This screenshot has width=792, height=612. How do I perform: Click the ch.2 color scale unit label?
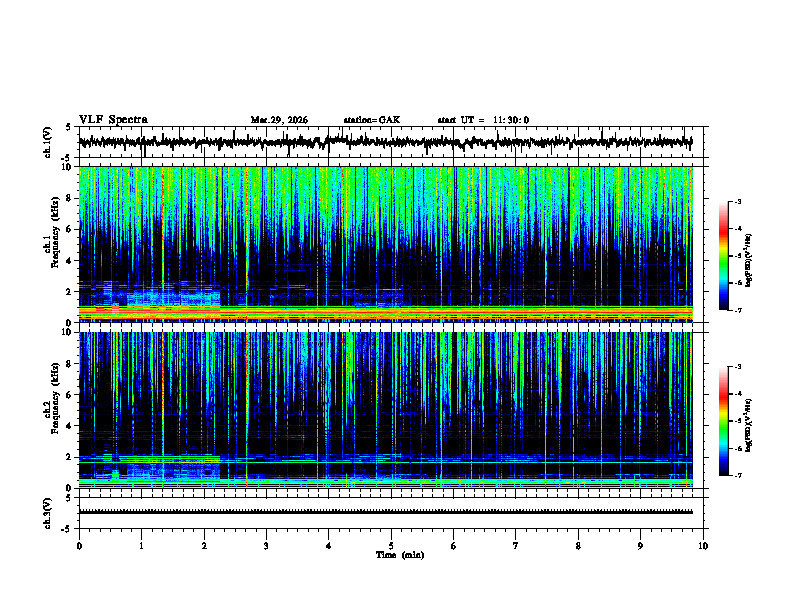tap(749, 425)
